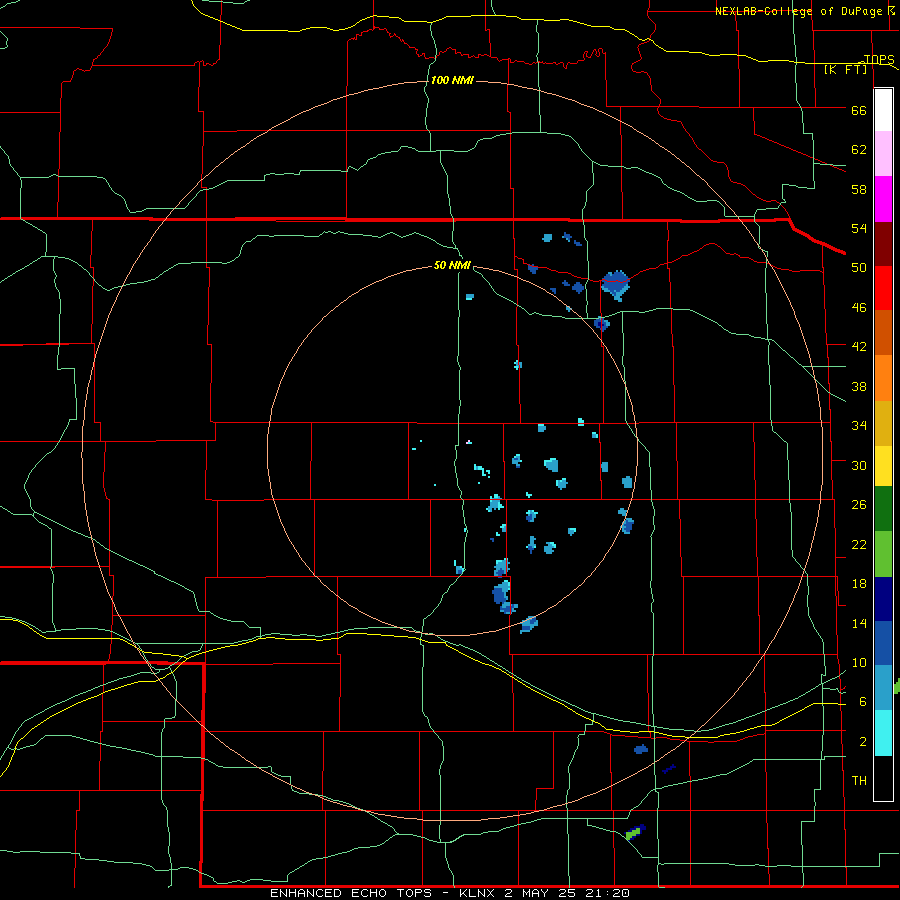The height and width of the screenshot is (900, 900).
Task: Click the black TH swatch in legend
Action: pyautogui.click(x=883, y=778)
